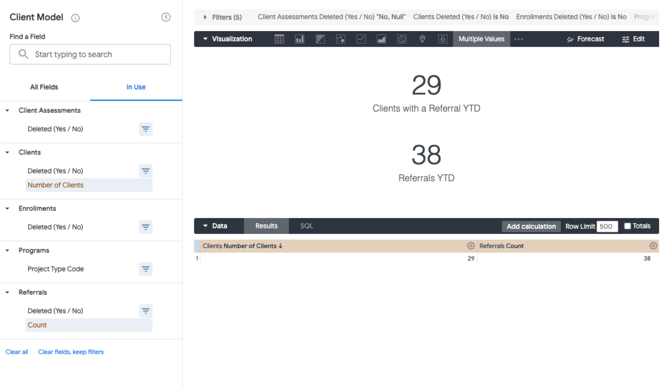Open visualization Edit settings
The image size is (670, 387).
[633, 39]
